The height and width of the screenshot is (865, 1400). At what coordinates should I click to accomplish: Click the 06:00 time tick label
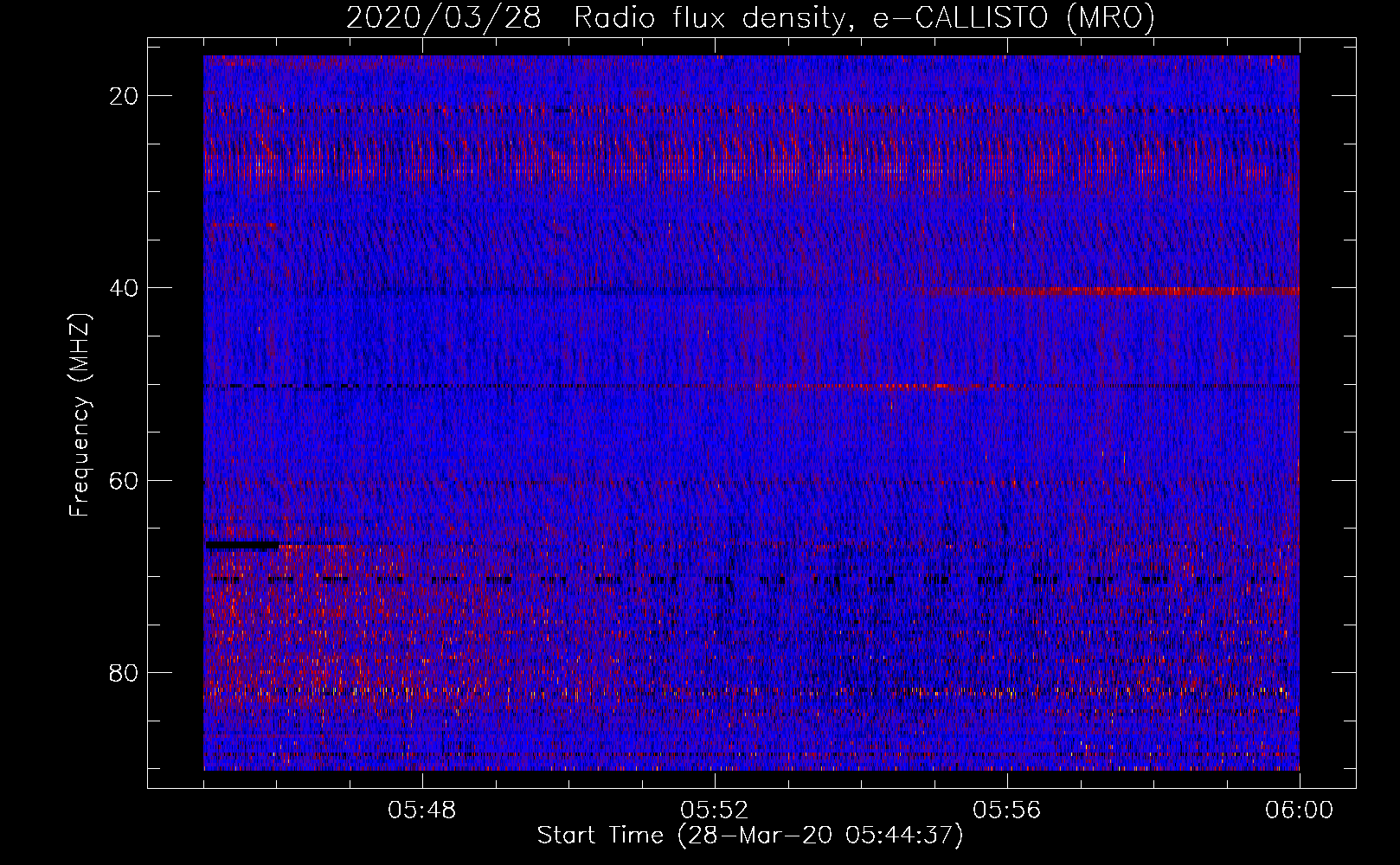pos(1300,811)
